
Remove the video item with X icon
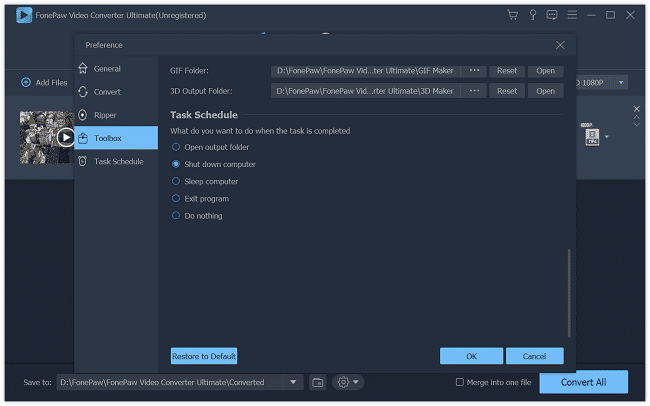click(636, 109)
